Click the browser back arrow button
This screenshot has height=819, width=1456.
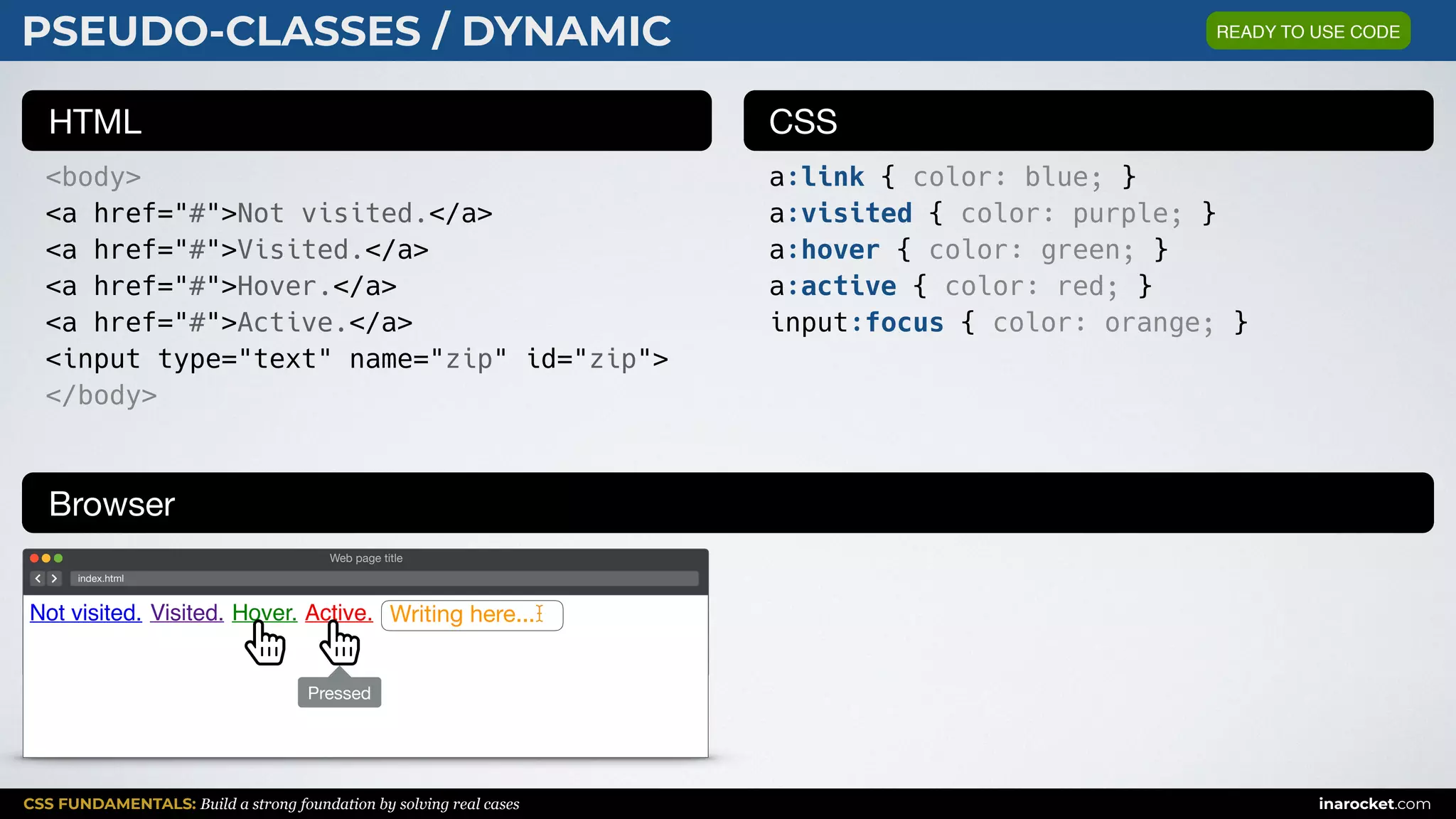[x=38, y=579]
